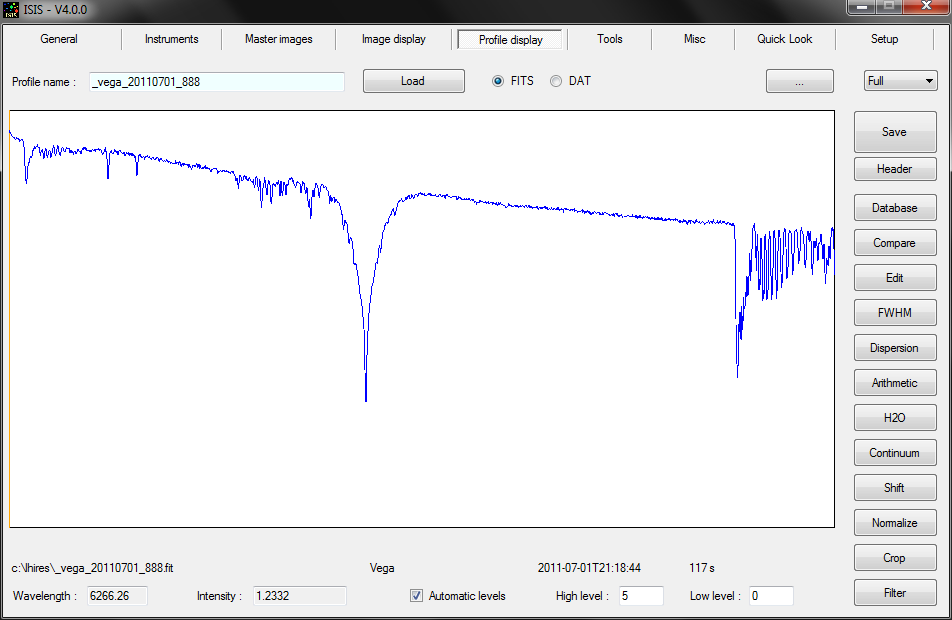Select the FITS radio button
This screenshot has height=620, width=952.
(x=498, y=81)
